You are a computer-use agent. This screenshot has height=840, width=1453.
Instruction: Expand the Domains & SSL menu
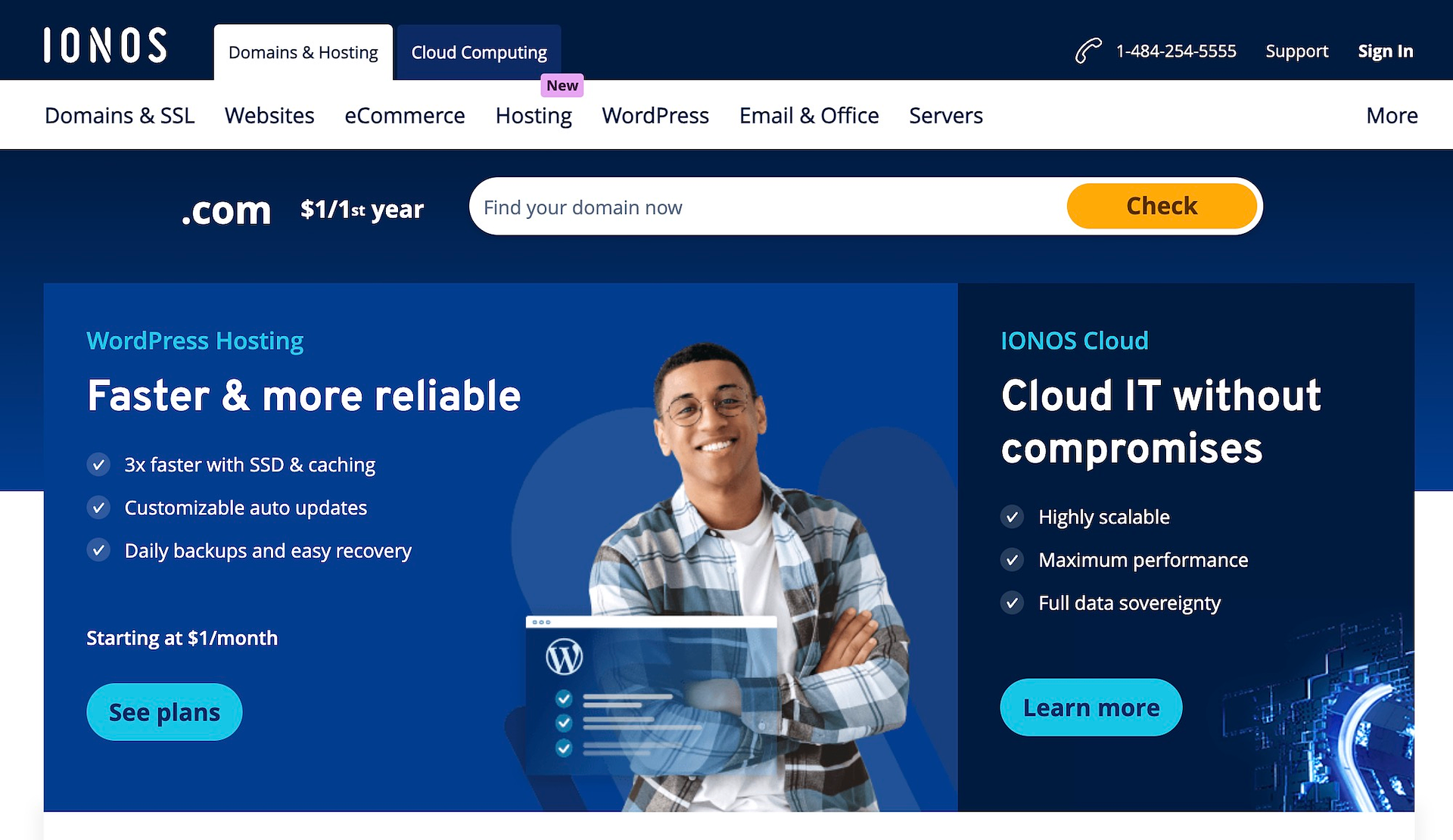[x=121, y=114]
